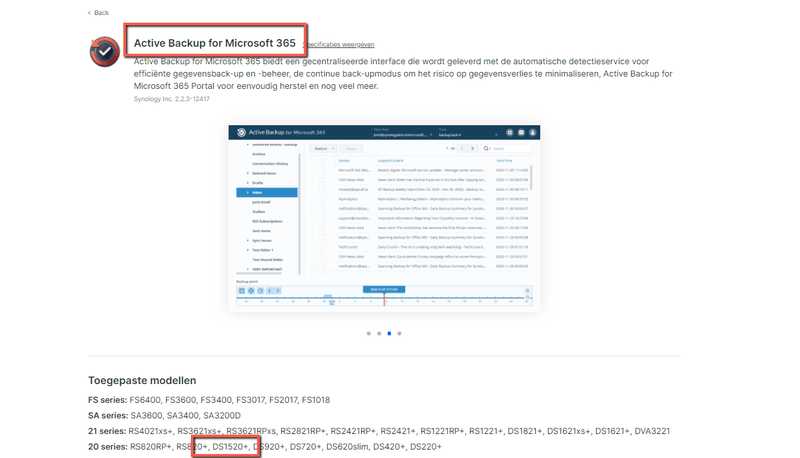The width and height of the screenshot is (800, 458).
Task: Expand the Deleted Items folder arrow
Action: point(248,173)
